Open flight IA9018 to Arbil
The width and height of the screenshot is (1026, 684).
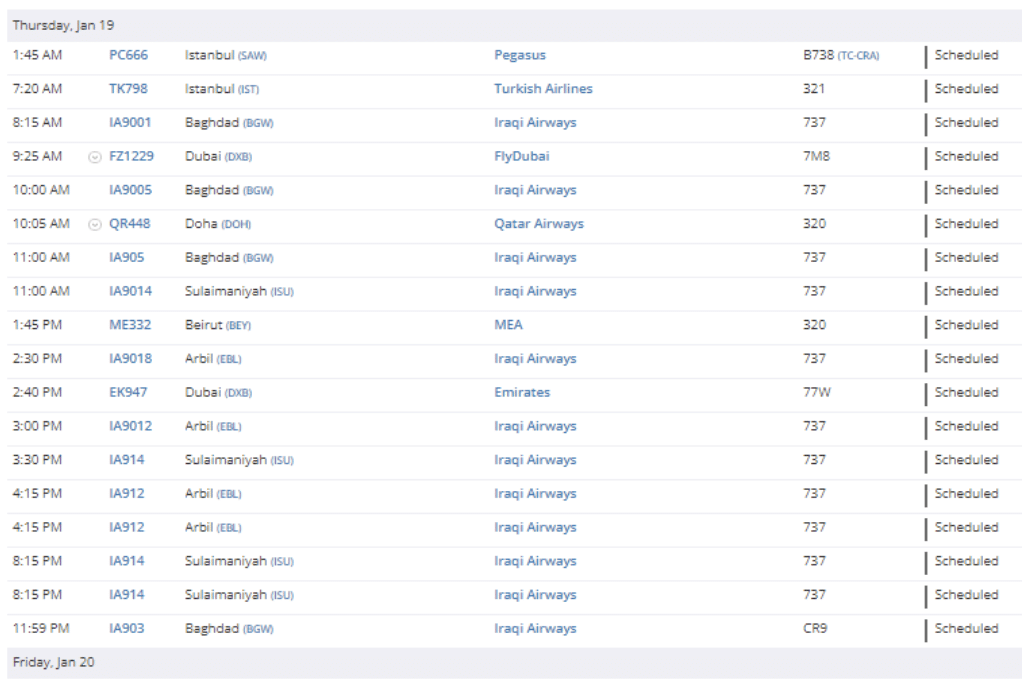(130, 359)
